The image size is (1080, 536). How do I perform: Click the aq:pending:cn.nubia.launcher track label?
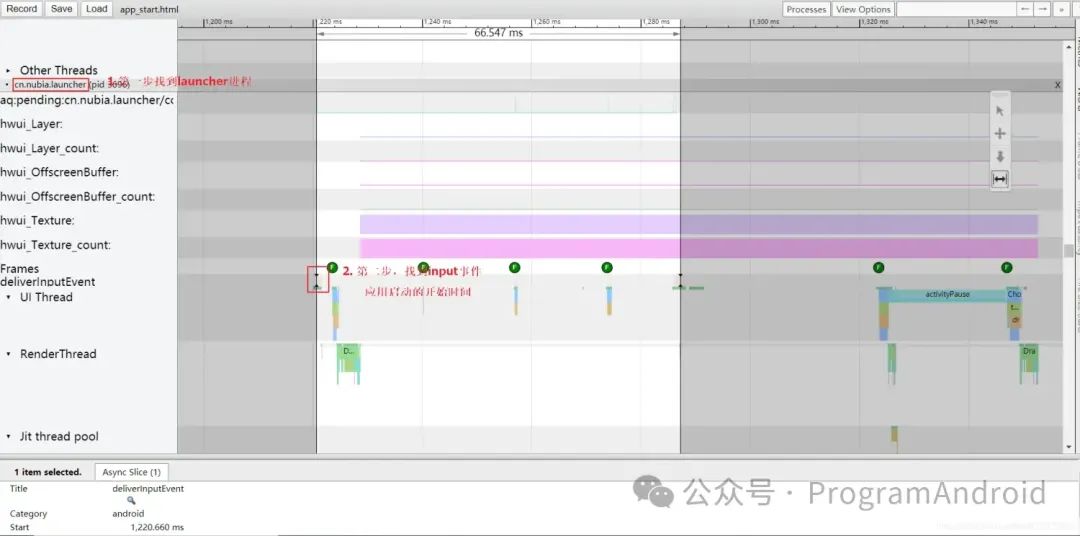[87, 101]
